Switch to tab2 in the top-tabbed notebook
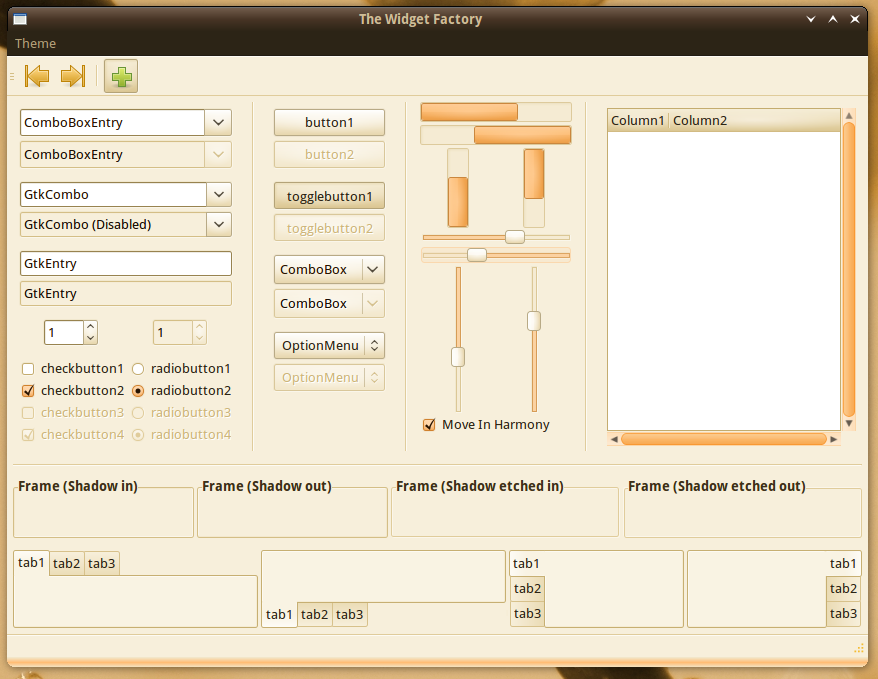Screen dimensions: 878x679 (x=67, y=564)
